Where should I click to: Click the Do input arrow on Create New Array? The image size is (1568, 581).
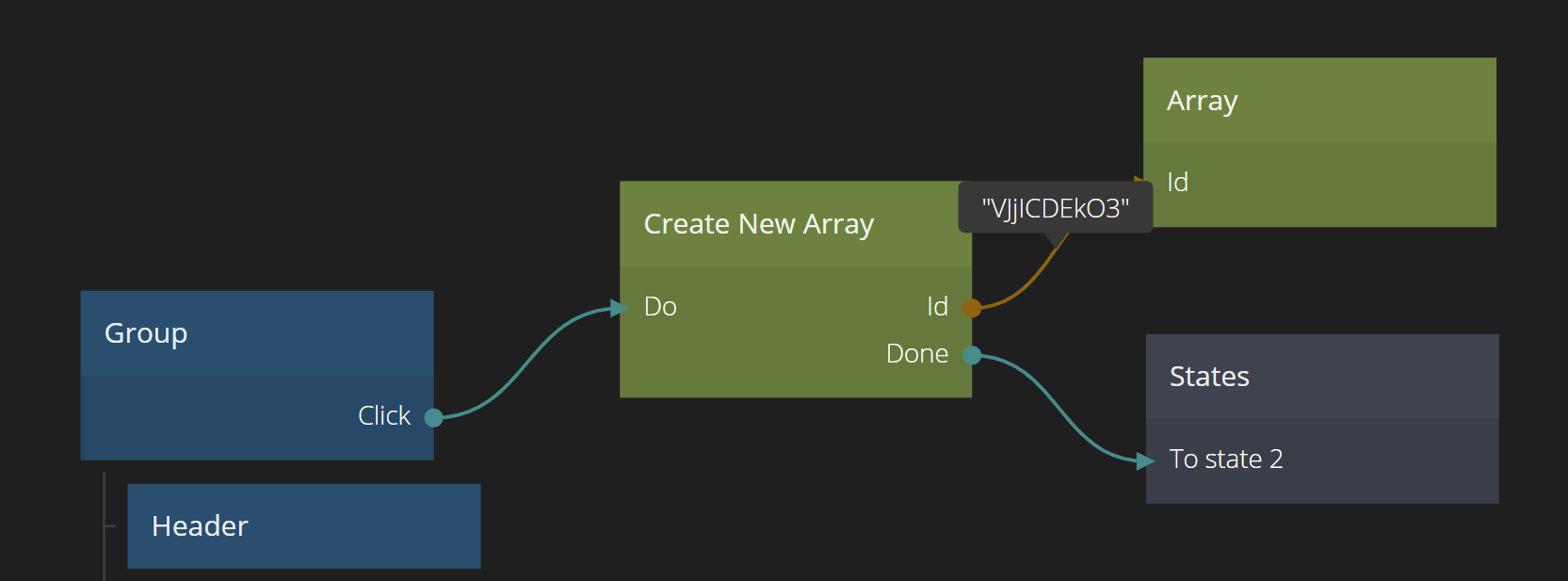coord(618,308)
